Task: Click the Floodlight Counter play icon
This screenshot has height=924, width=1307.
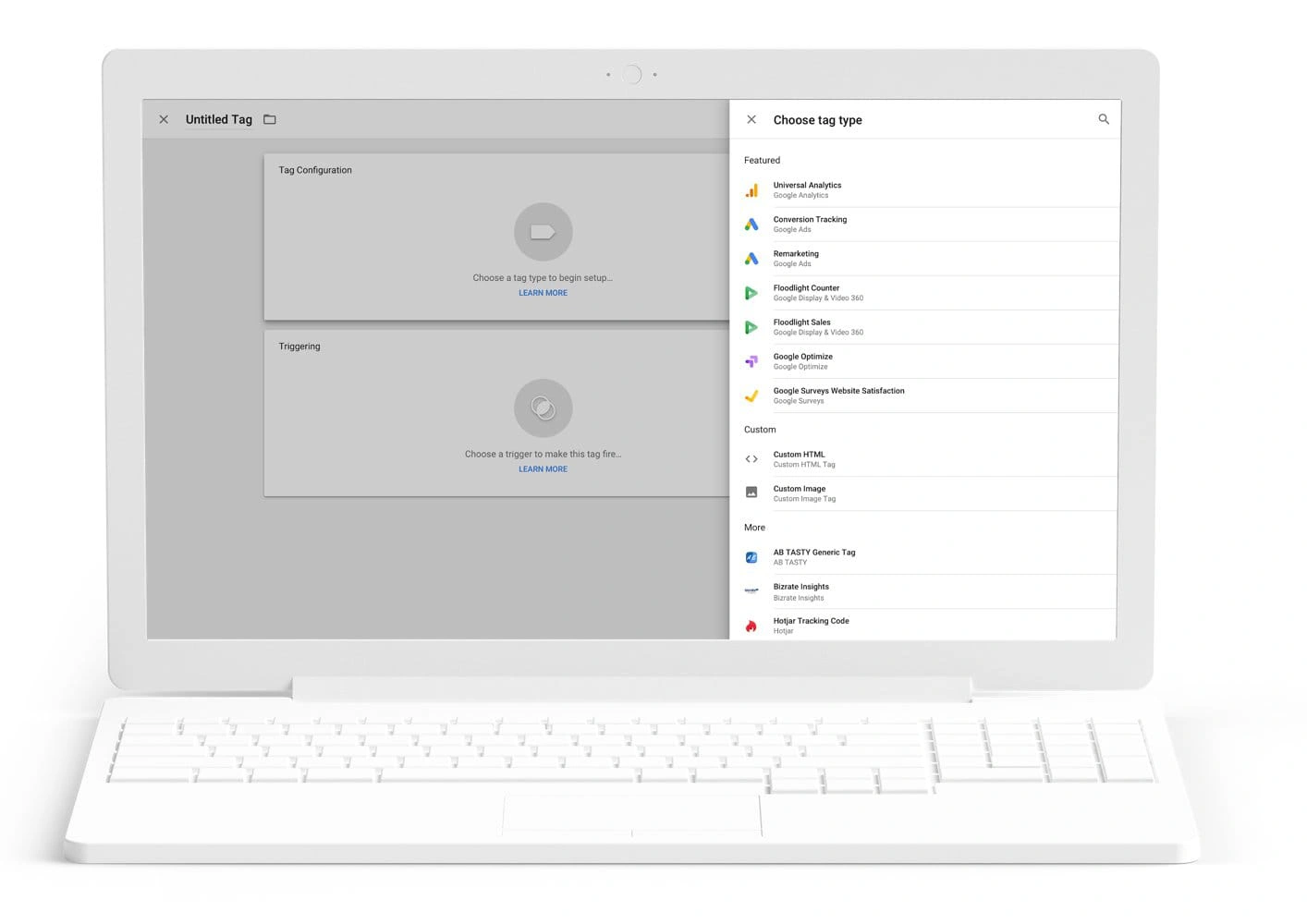Action: (x=751, y=293)
